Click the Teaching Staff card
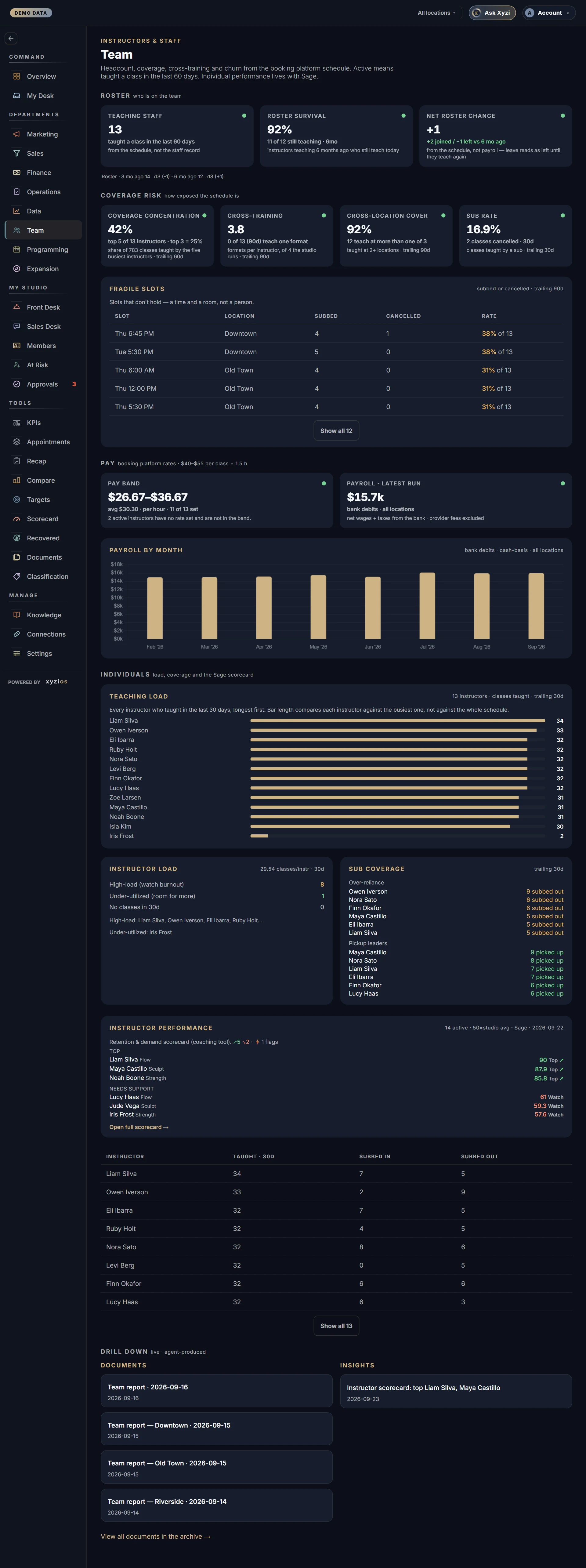The height and width of the screenshot is (1568, 586). pos(177,136)
